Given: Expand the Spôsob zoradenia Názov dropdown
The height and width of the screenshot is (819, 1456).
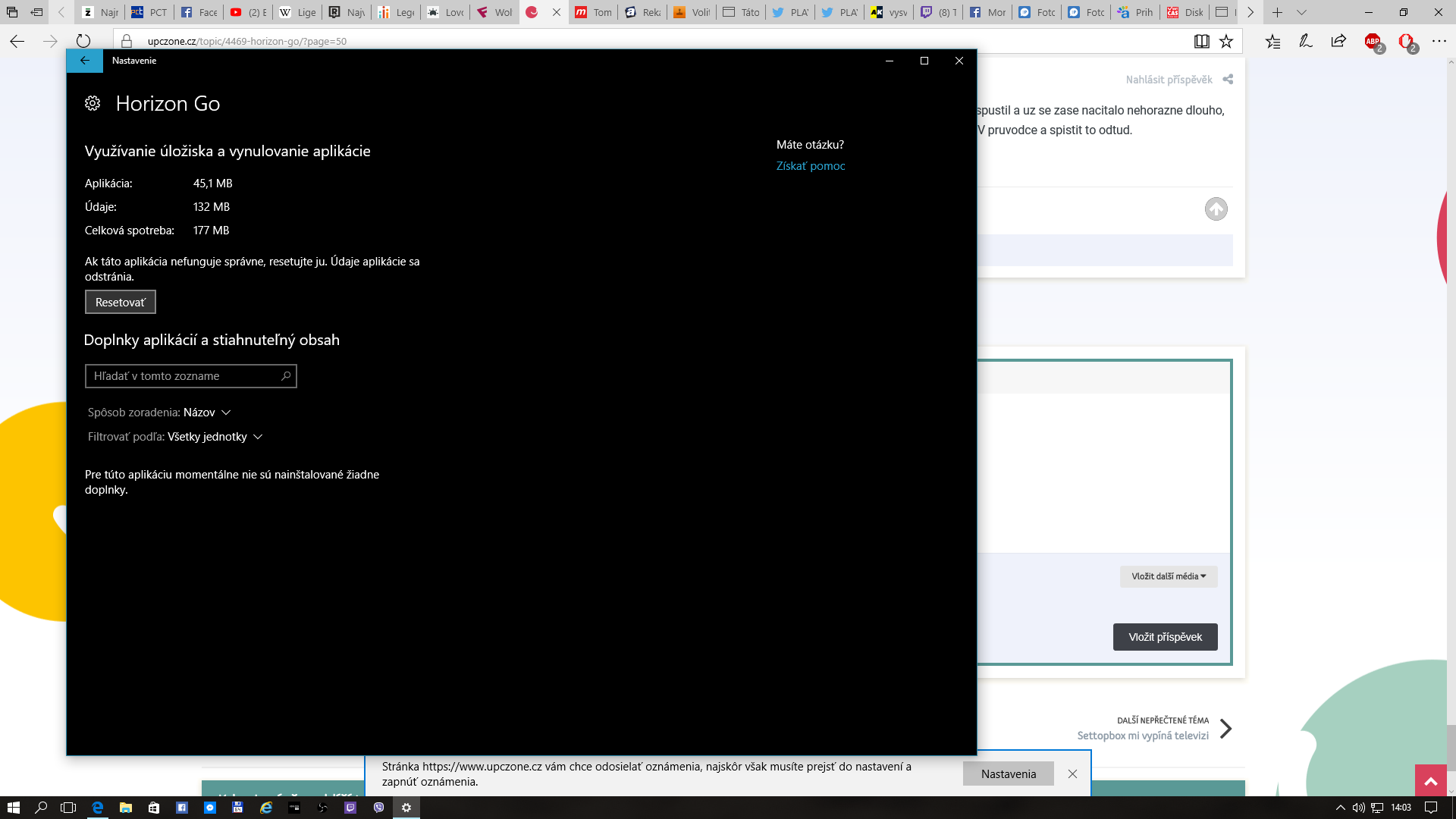Looking at the screenshot, I should tap(159, 413).
